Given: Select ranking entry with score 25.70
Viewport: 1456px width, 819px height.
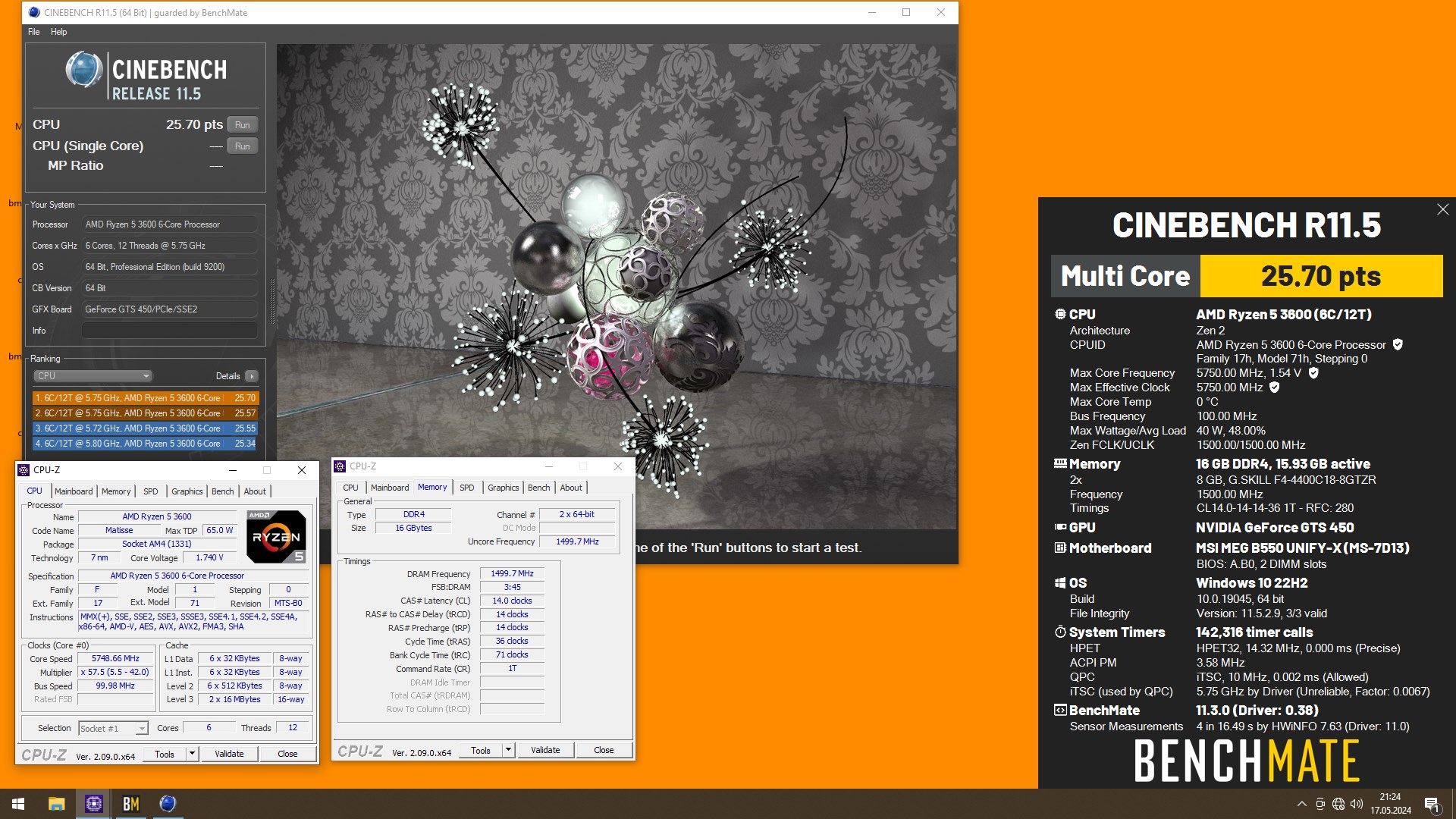Looking at the screenshot, I should [146, 398].
